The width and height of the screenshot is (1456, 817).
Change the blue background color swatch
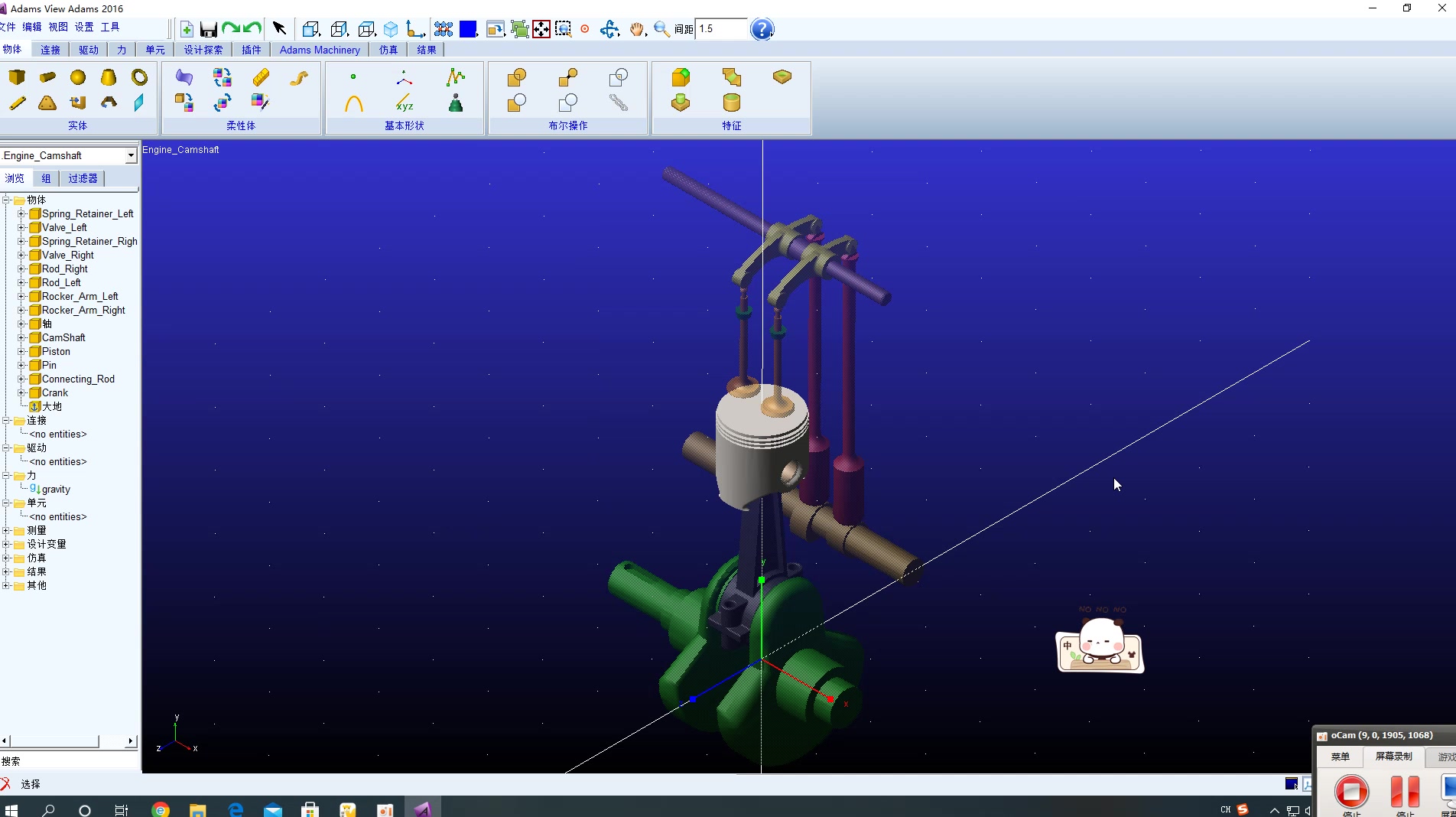click(467, 29)
